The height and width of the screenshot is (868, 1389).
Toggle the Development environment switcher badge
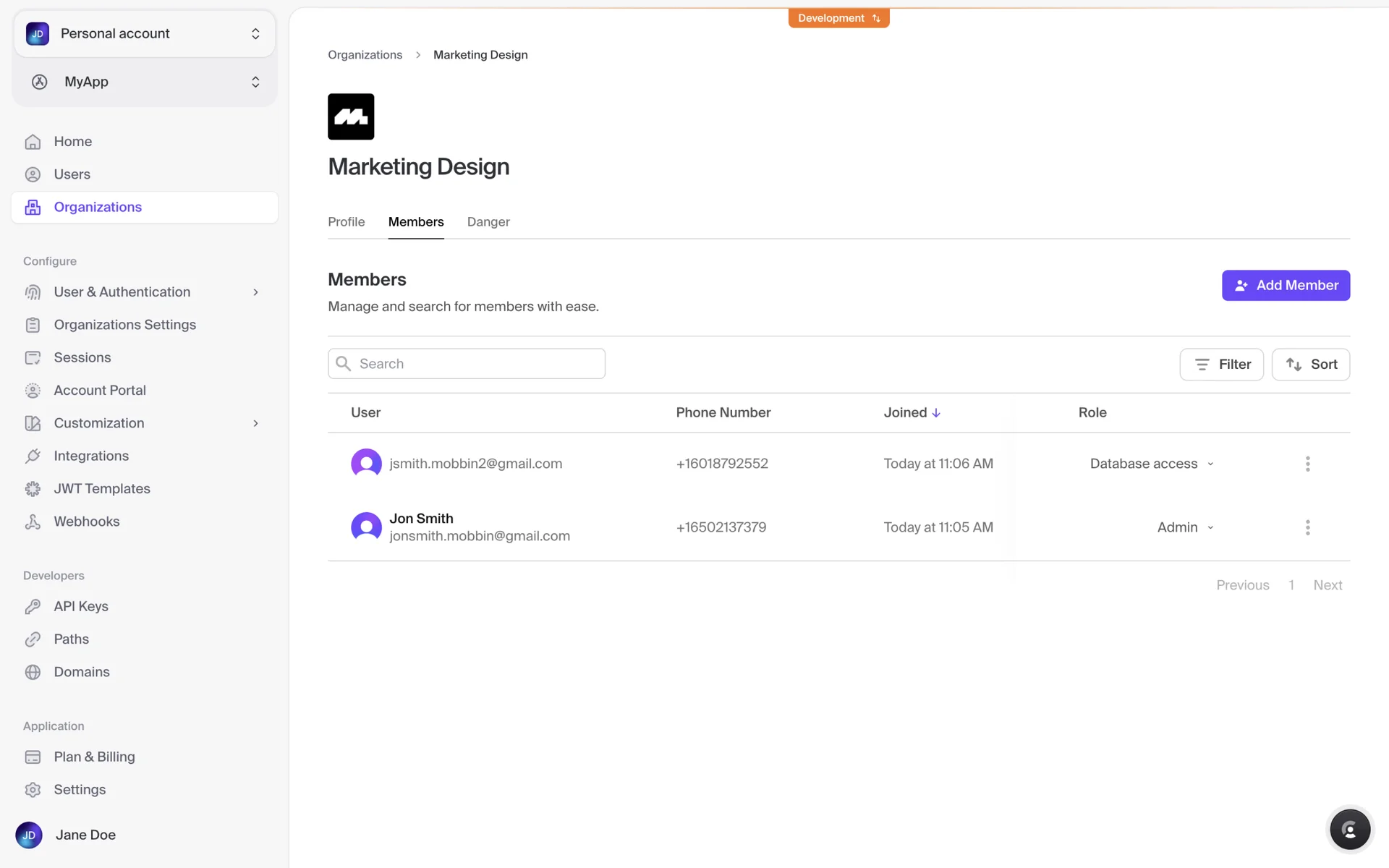[x=838, y=18]
